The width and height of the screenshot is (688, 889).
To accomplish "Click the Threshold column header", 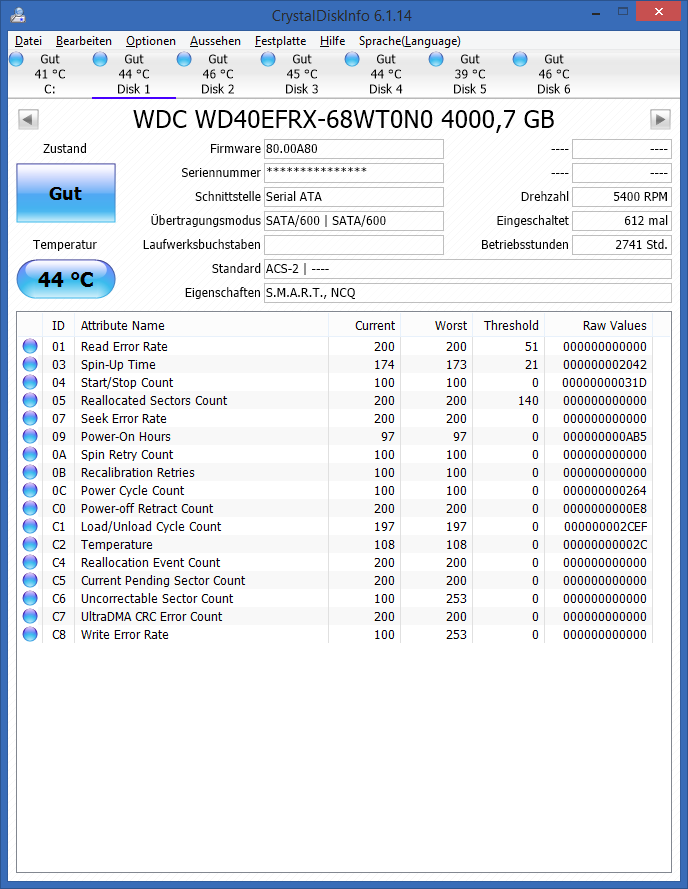I will (x=509, y=325).
